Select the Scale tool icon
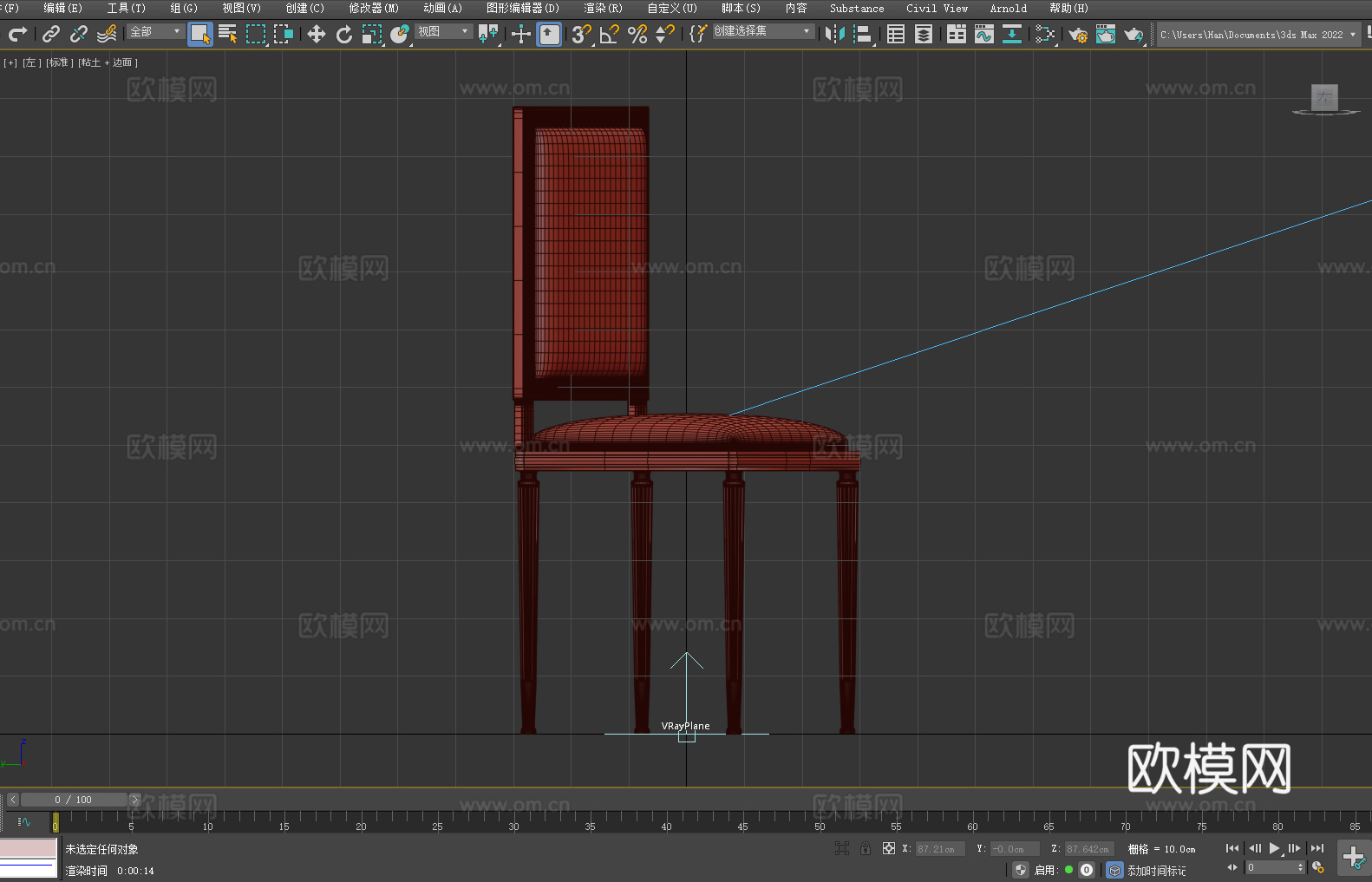The height and width of the screenshot is (882, 1372). tap(372, 34)
